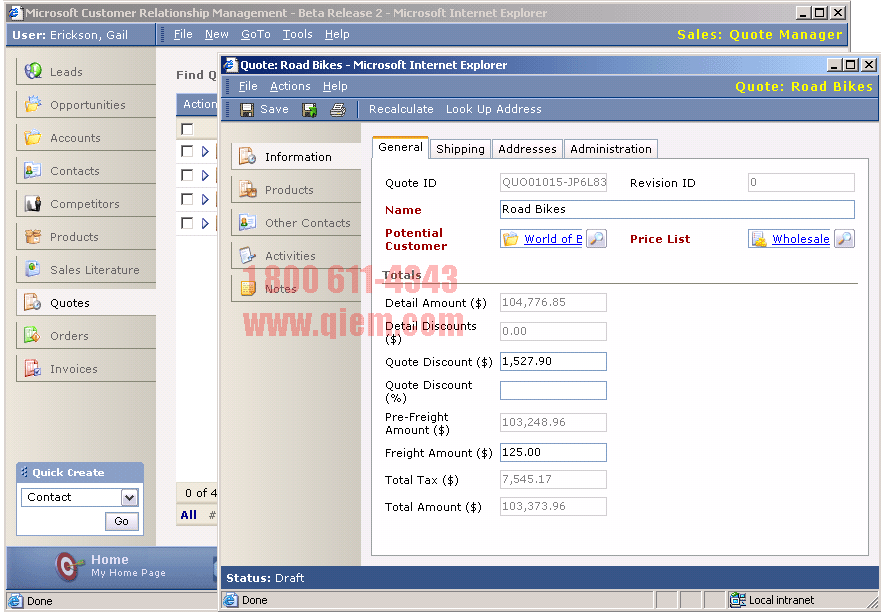Click the Save and Close icon
884x612 pixels.
pyautogui.click(x=310, y=109)
